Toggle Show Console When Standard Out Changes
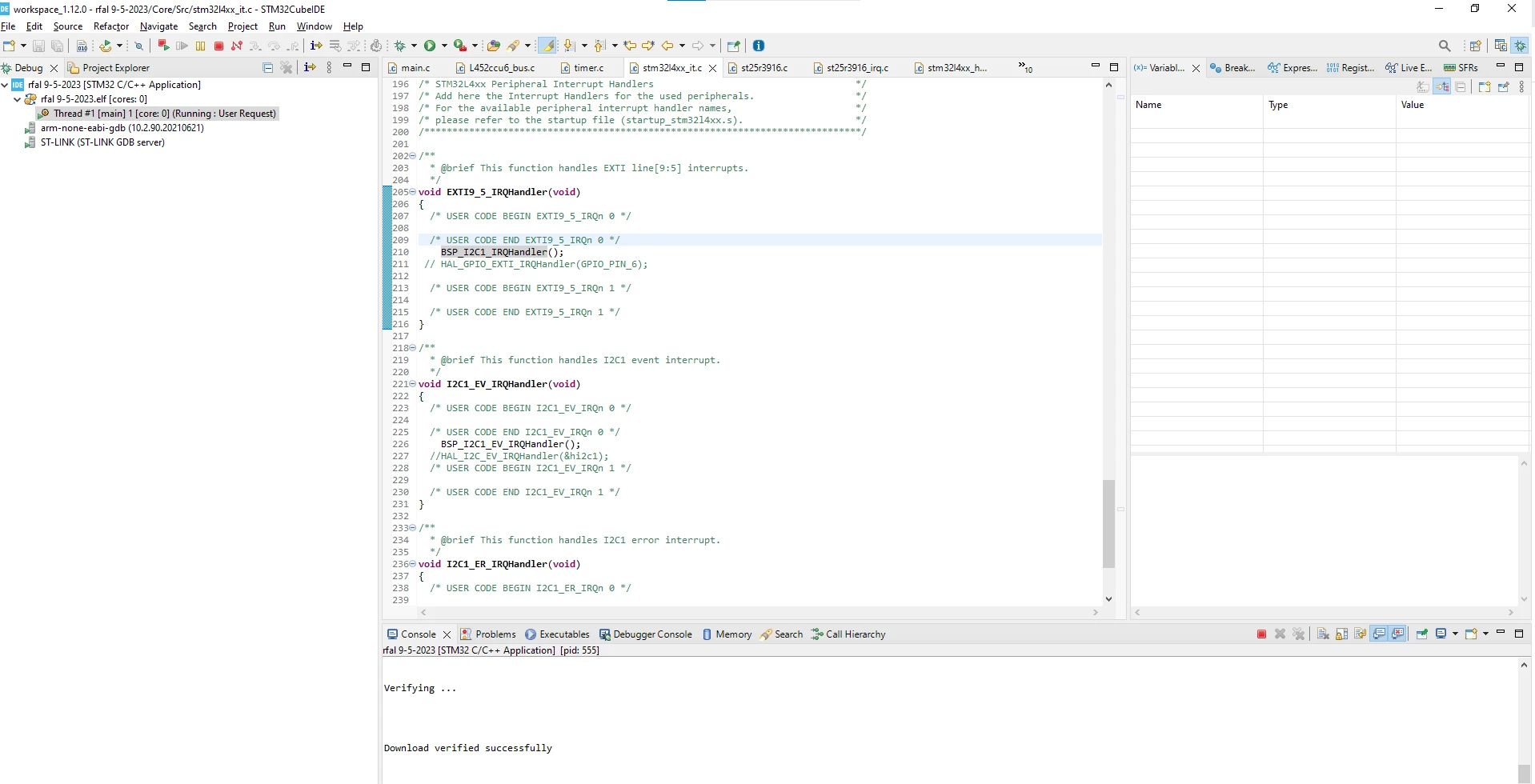The image size is (1535, 784). click(1379, 634)
